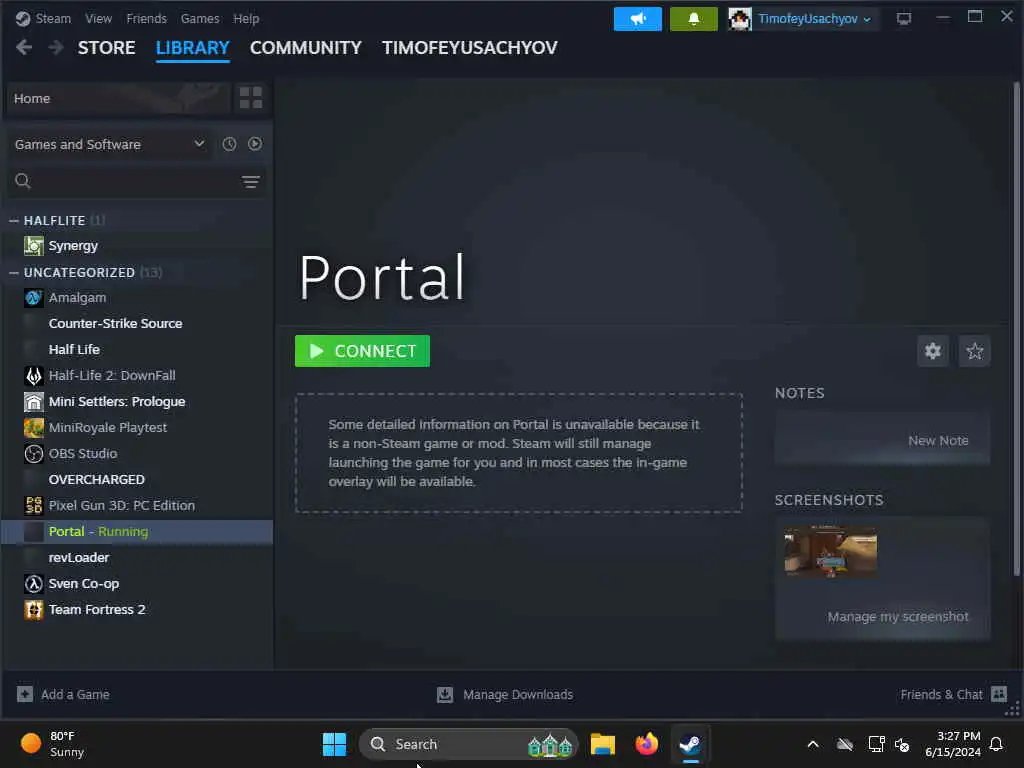This screenshot has width=1024, height=768.
Task: Go to the STORE tab
Action: tap(106, 48)
